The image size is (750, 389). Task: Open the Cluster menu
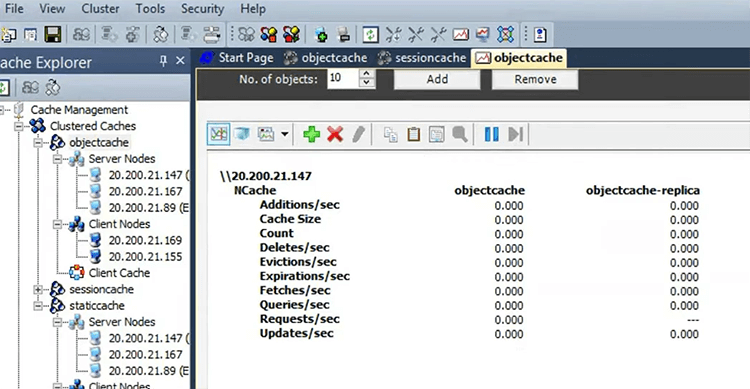click(100, 9)
